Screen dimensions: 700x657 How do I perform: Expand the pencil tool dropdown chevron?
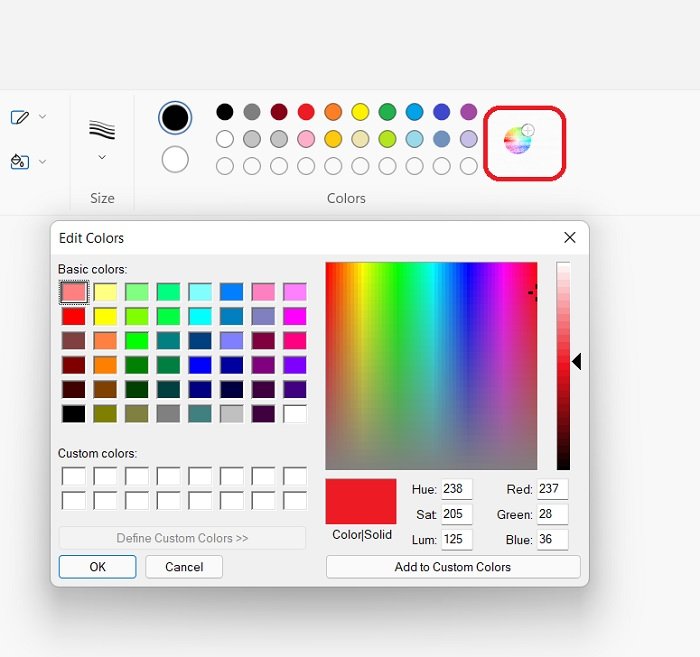point(42,116)
